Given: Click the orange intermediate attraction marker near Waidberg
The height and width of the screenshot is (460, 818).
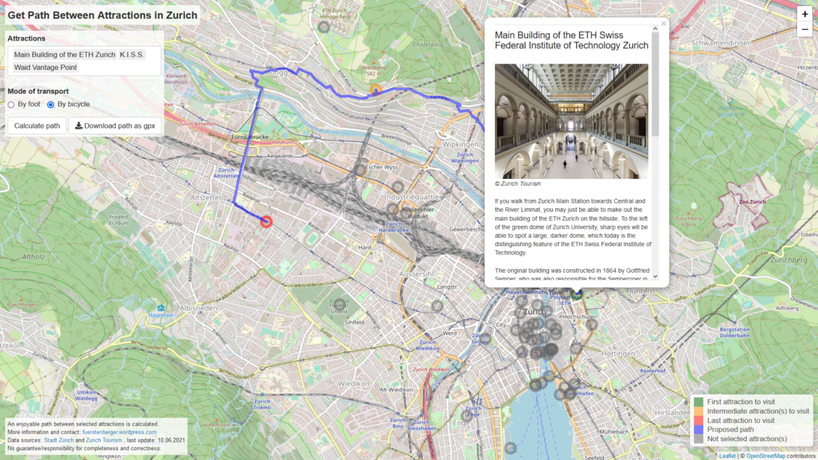Looking at the screenshot, I should pyautogui.click(x=376, y=90).
